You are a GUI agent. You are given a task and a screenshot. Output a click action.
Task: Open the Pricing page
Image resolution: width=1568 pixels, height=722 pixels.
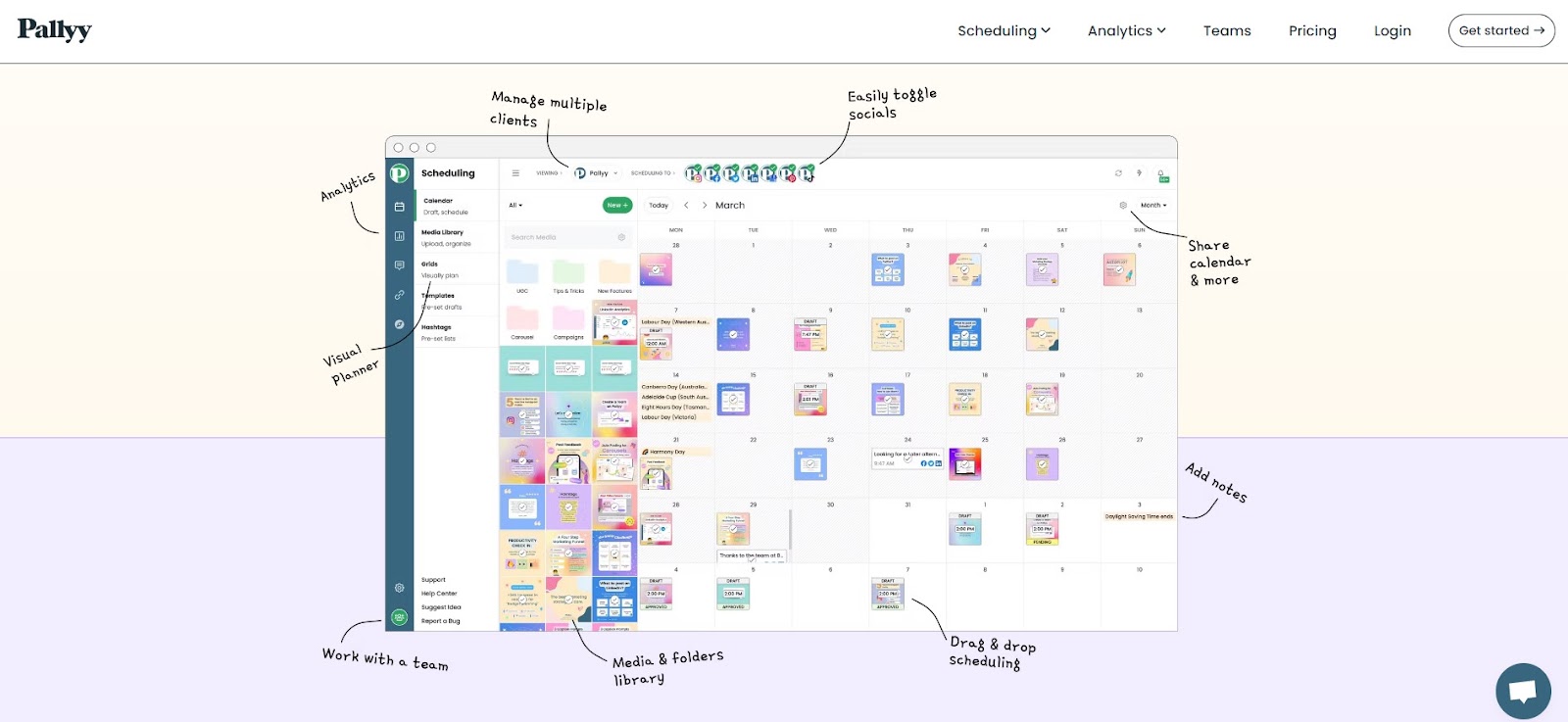[x=1312, y=30]
